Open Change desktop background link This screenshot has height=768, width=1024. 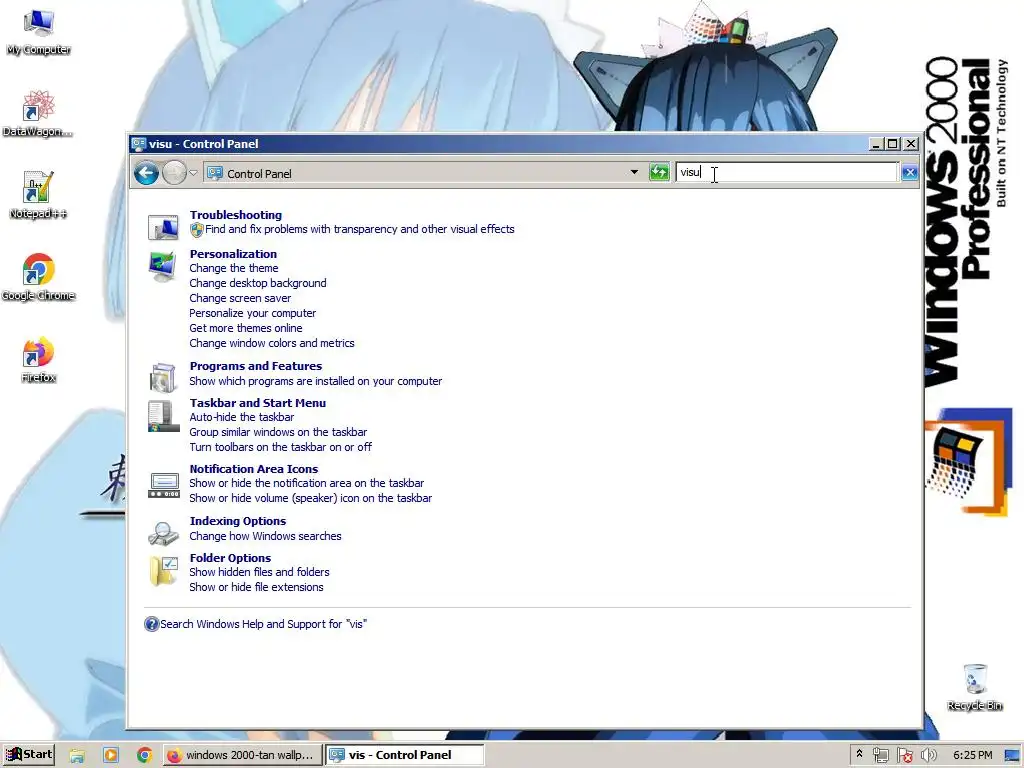[258, 283]
